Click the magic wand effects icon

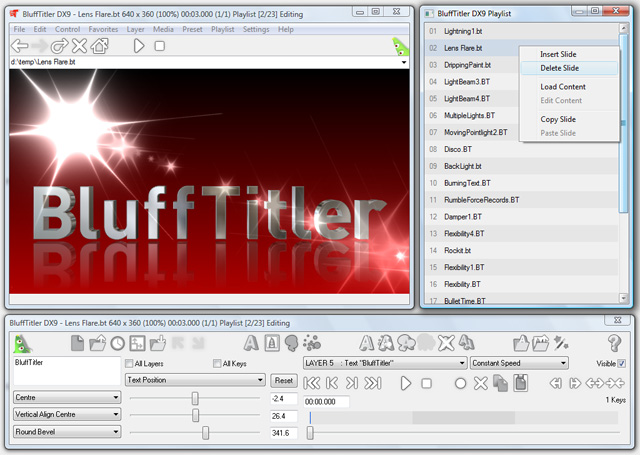[561, 343]
